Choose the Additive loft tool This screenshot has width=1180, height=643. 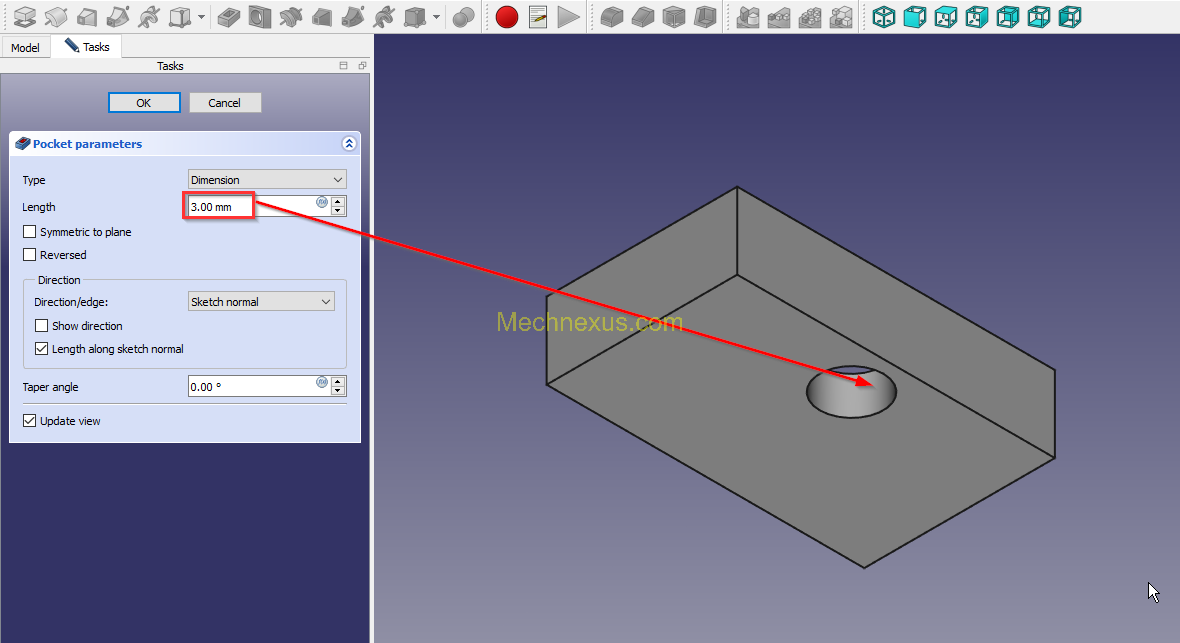click(87, 17)
